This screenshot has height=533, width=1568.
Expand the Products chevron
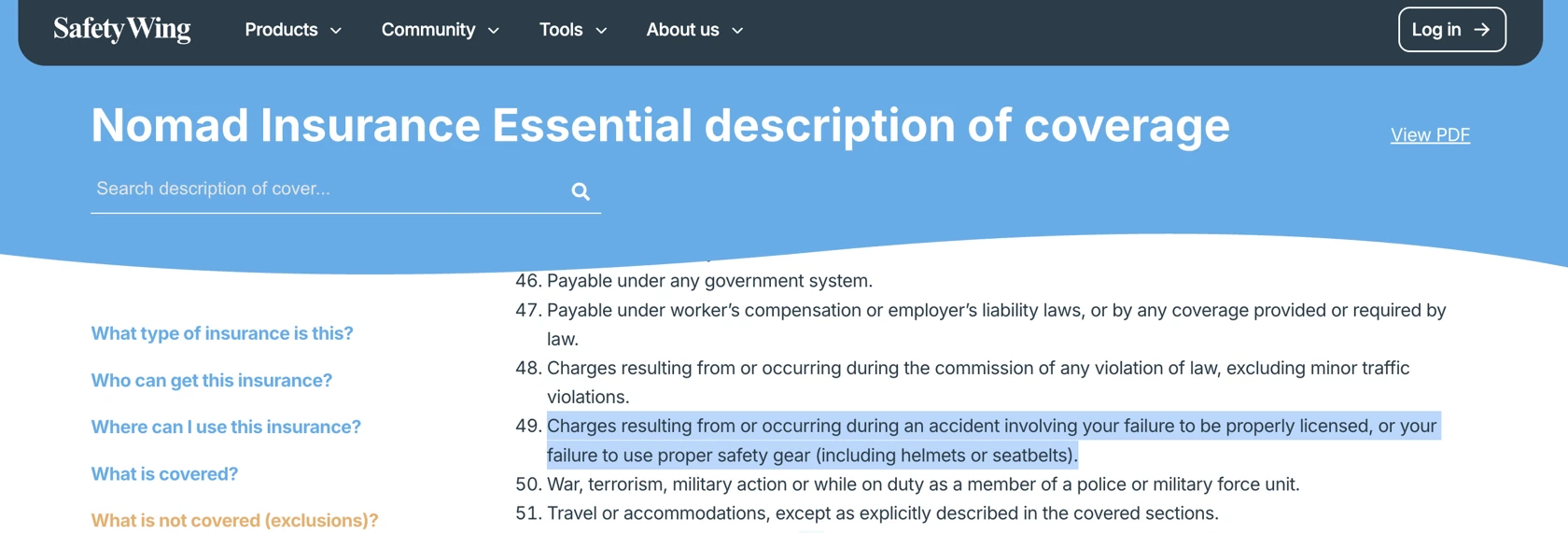[x=336, y=31]
